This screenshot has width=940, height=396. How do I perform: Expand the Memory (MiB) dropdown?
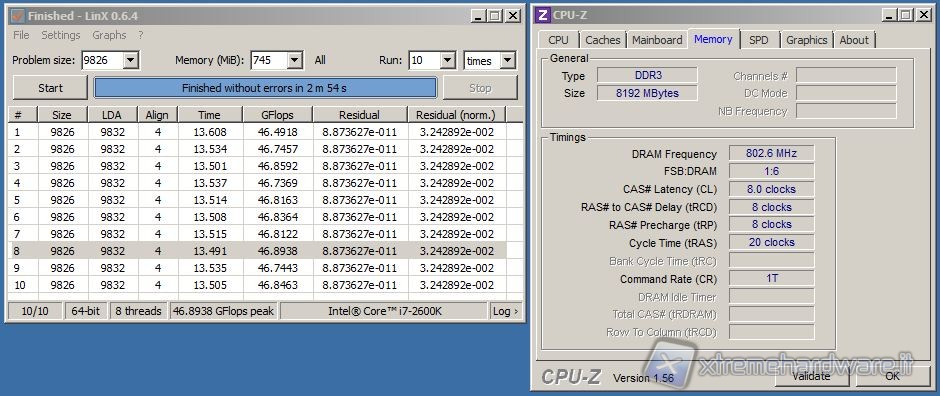[x=294, y=61]
